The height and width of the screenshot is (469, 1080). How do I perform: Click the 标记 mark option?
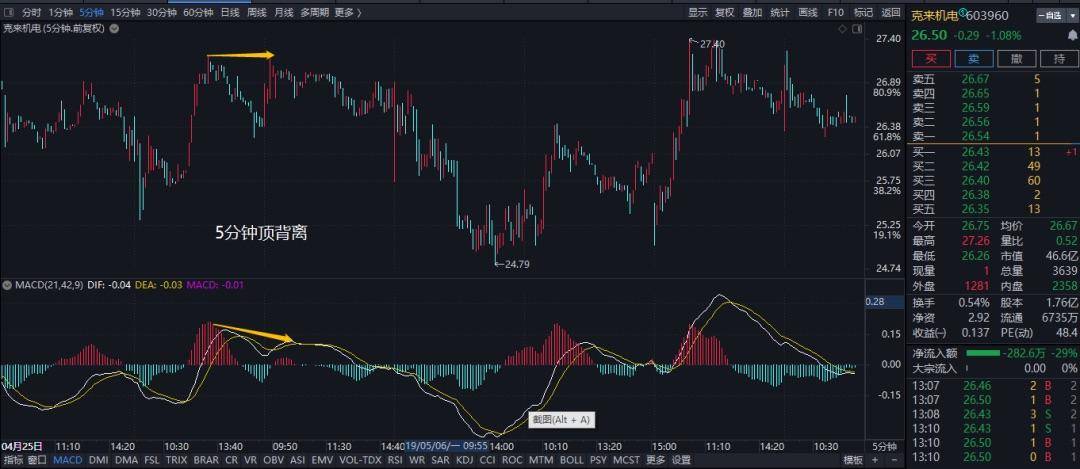tap(863, 12)
